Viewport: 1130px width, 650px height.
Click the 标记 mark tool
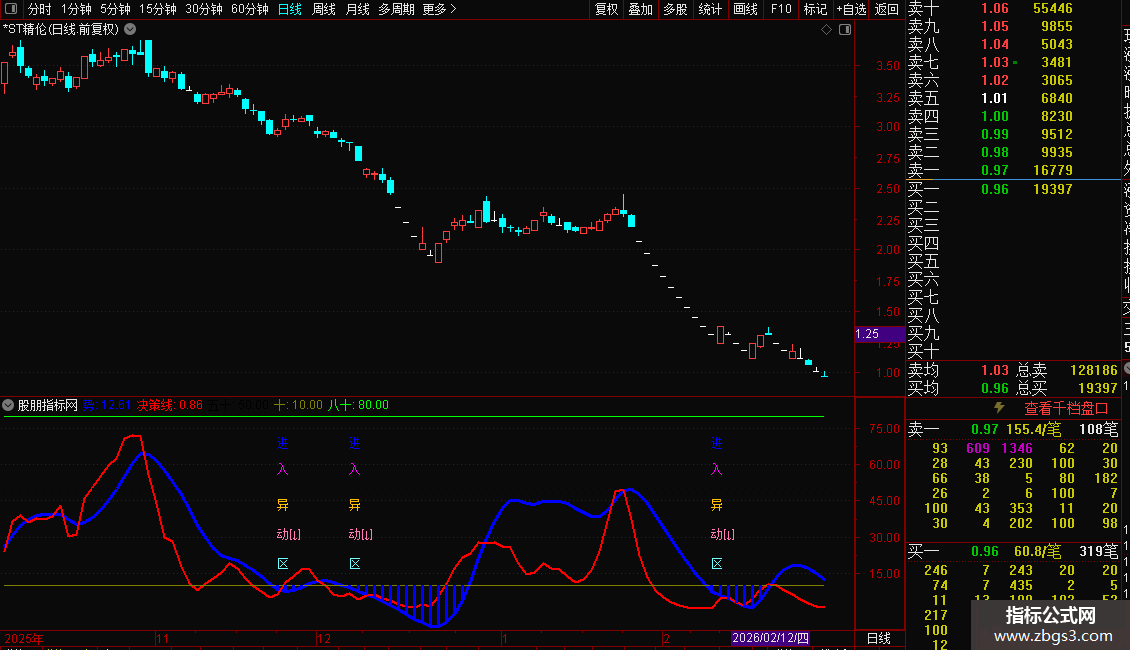click(815, 9)
